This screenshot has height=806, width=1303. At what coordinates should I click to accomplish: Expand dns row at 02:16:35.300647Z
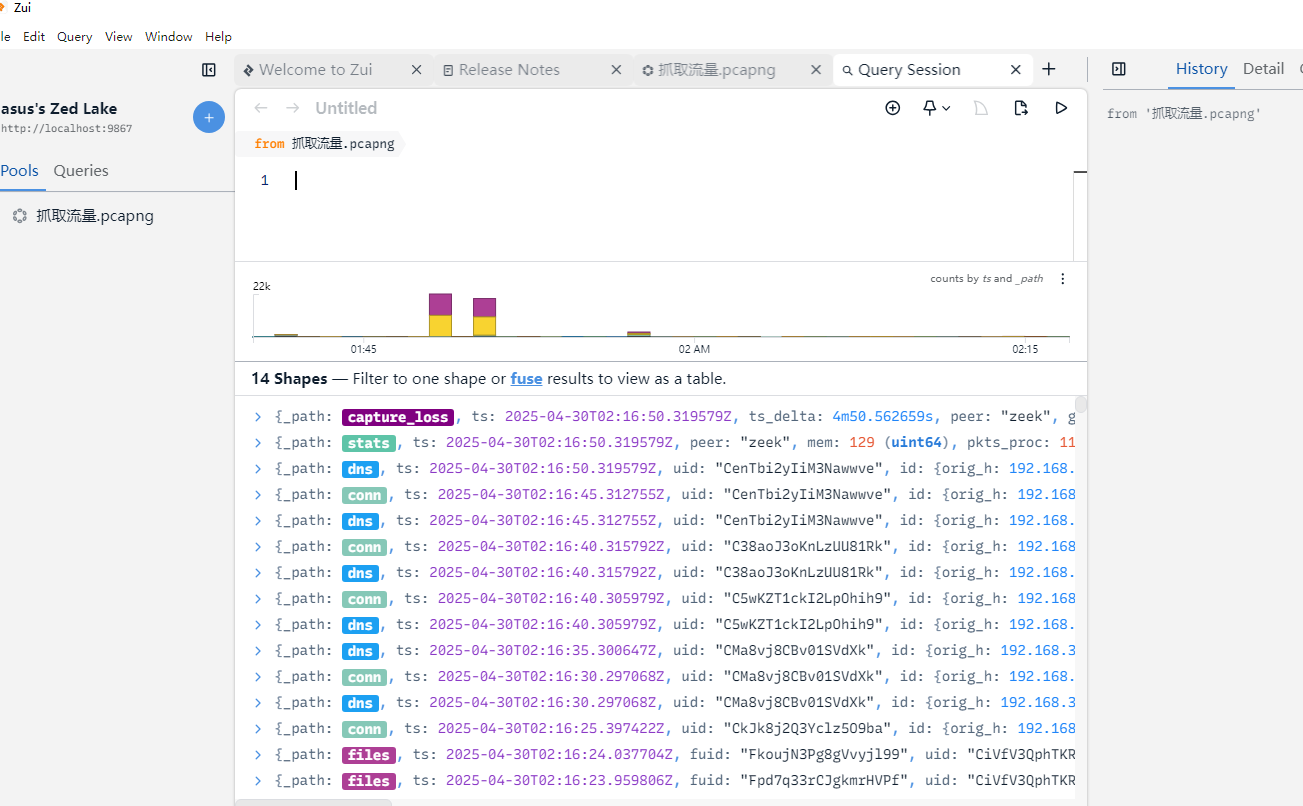[x=257, y=651]
